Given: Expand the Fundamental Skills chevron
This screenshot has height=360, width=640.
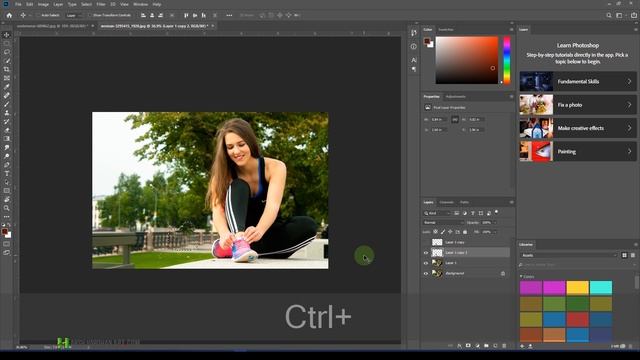Looking at the screenshot, I should [x=629, y=82].
